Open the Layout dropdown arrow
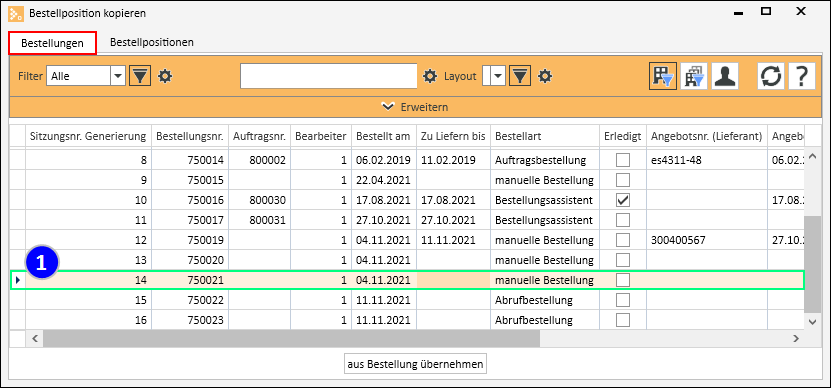Screen dimensions: 831x388 tap(498, 76)
